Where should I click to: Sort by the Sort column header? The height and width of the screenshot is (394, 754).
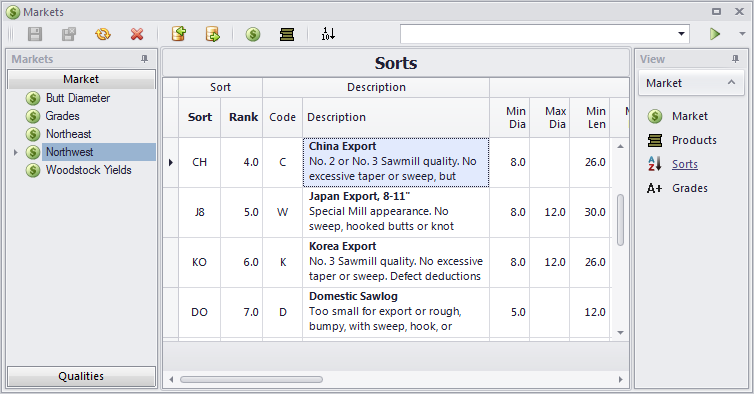click(x=200, y=117)
